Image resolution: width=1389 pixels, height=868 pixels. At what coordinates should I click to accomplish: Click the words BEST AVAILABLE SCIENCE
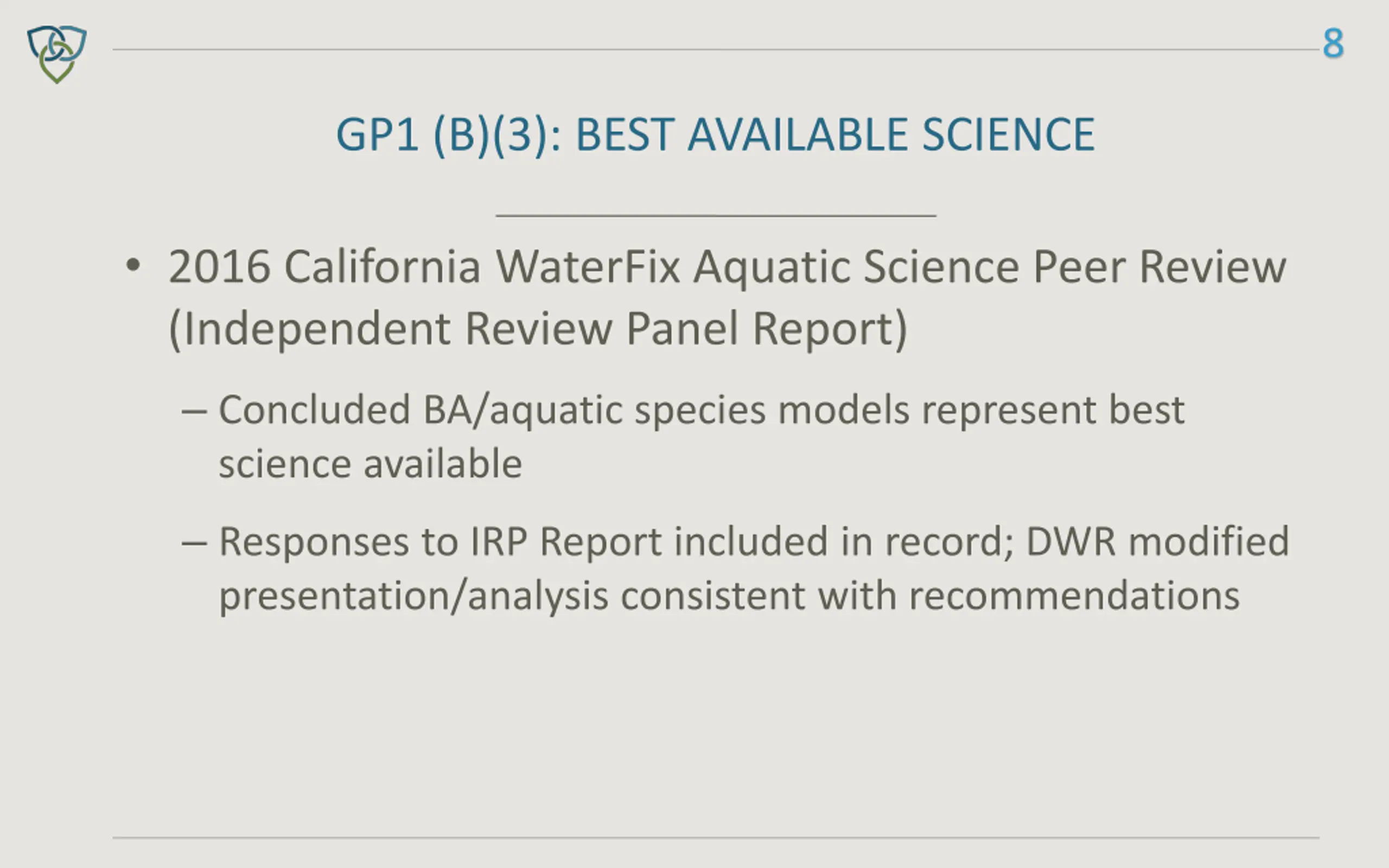pyautogui.click(x=836, y=135)
